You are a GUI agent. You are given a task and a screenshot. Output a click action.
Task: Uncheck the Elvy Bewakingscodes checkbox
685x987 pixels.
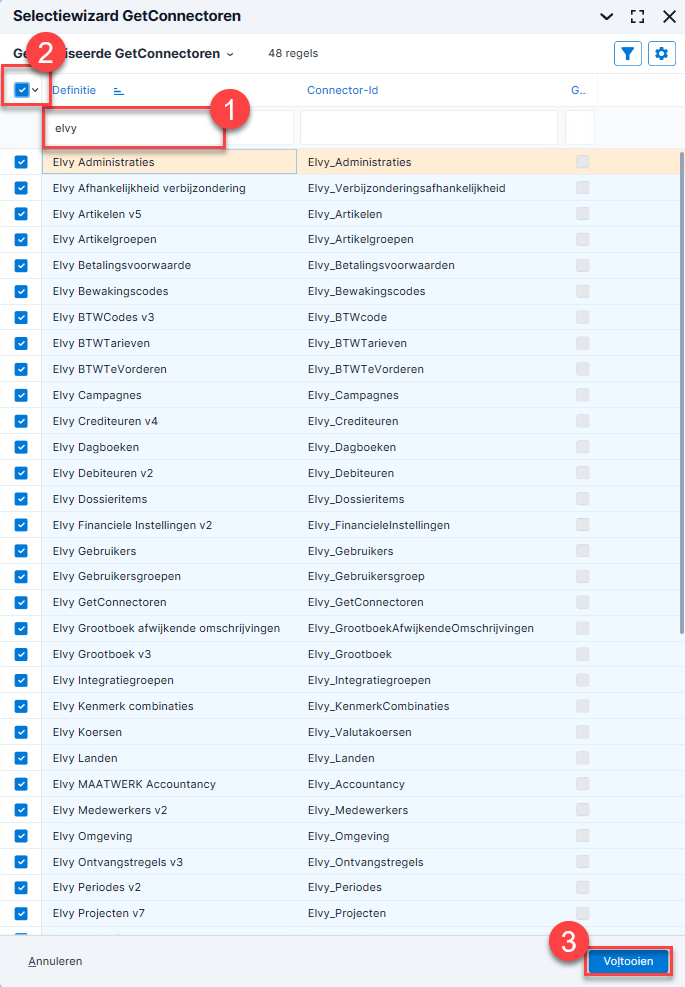tap(21, 291)
